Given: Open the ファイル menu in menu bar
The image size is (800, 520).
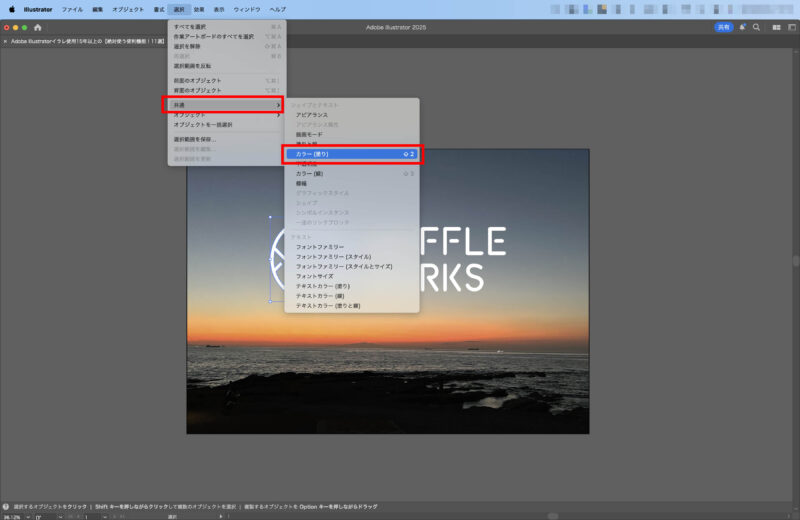Looking at the screenshot, I should (72, 8).
